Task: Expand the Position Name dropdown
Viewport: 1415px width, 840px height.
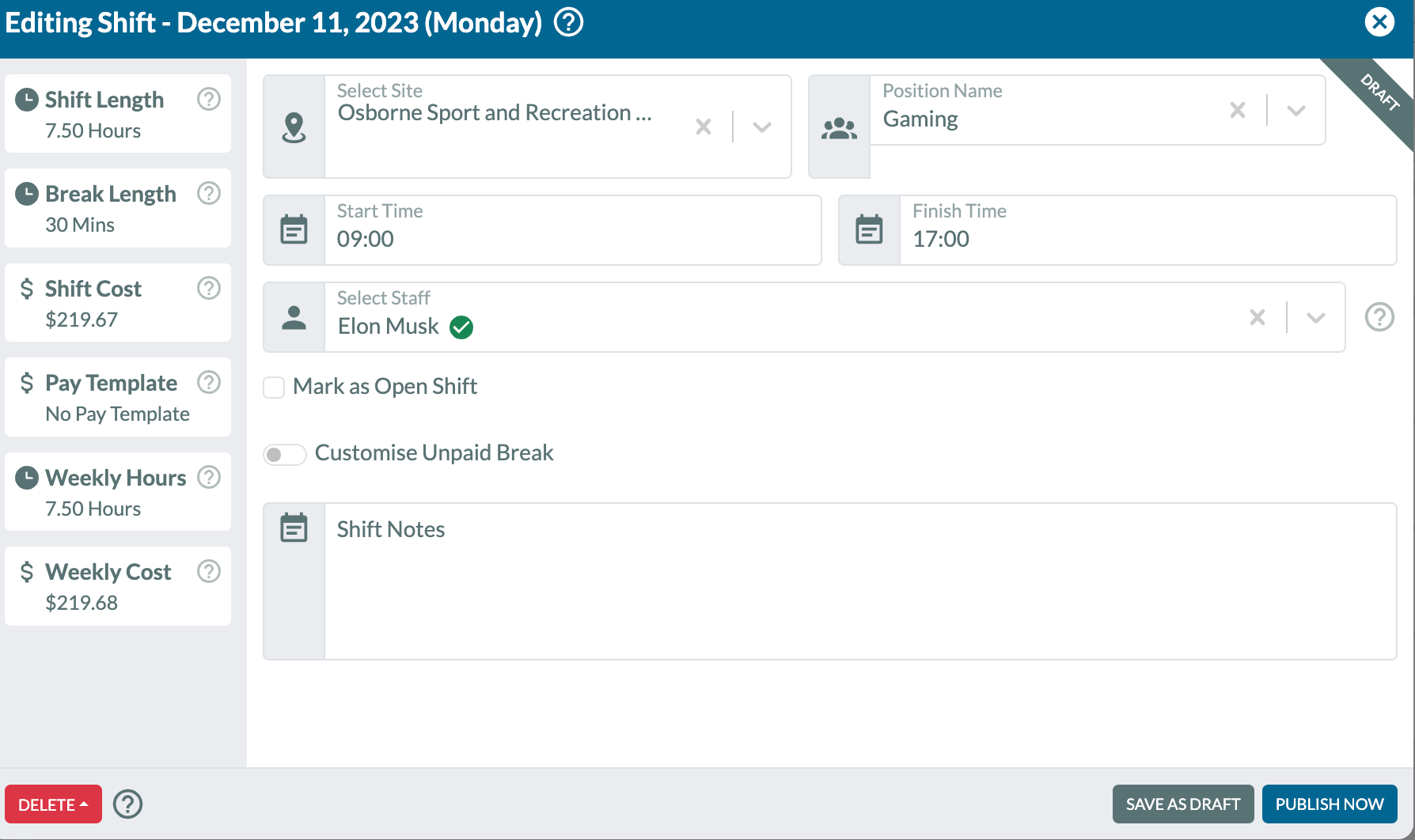Action: (1296, 110)
